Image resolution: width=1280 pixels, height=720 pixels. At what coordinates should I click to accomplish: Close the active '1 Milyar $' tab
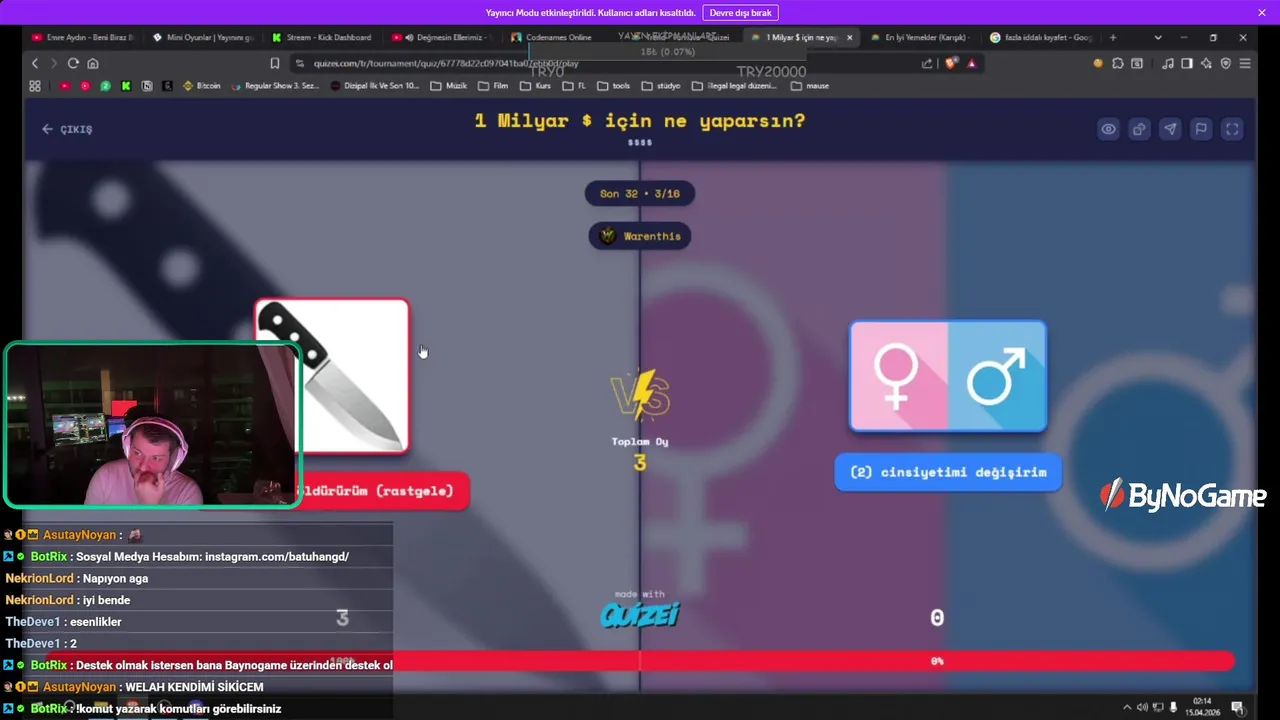click(x=850, y=38)
